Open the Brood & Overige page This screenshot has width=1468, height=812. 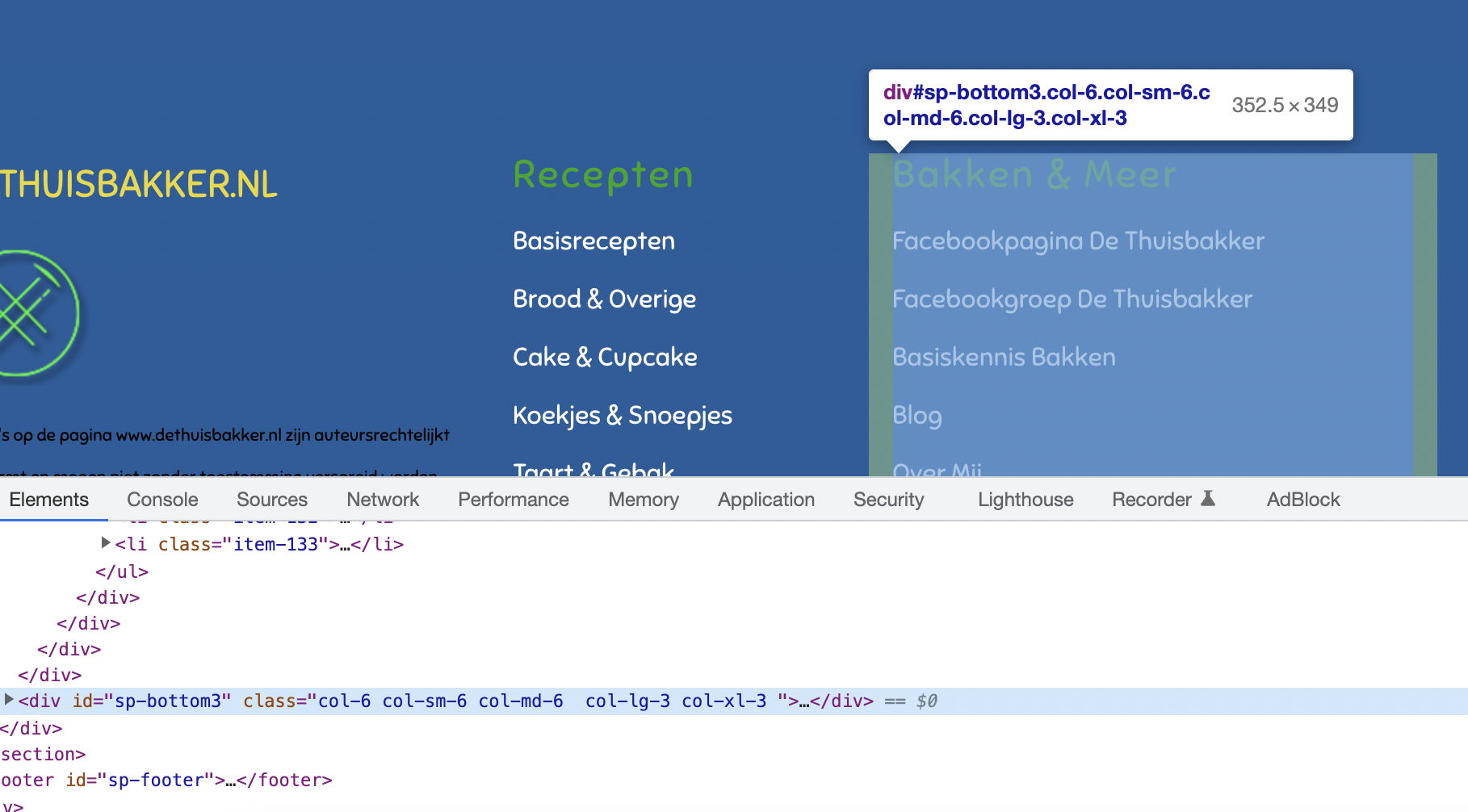tap(604, 298)
